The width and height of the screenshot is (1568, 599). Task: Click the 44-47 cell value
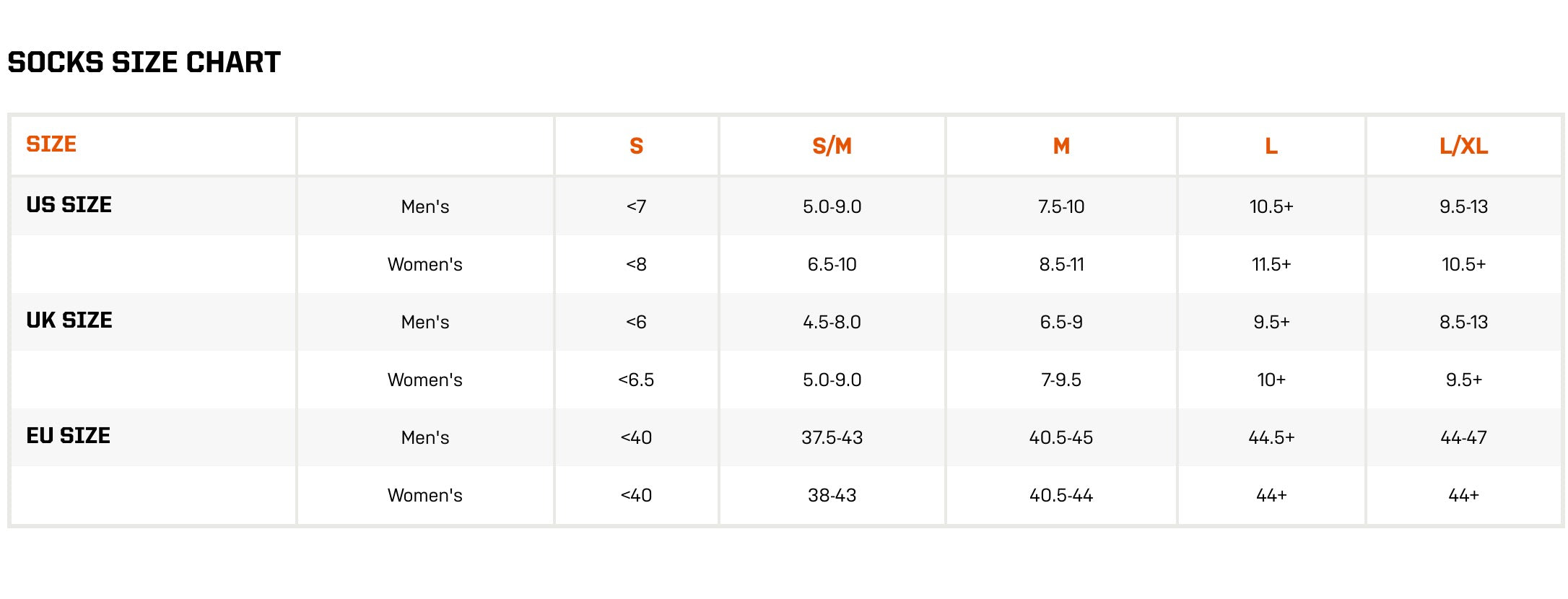tap(1463, 437)
